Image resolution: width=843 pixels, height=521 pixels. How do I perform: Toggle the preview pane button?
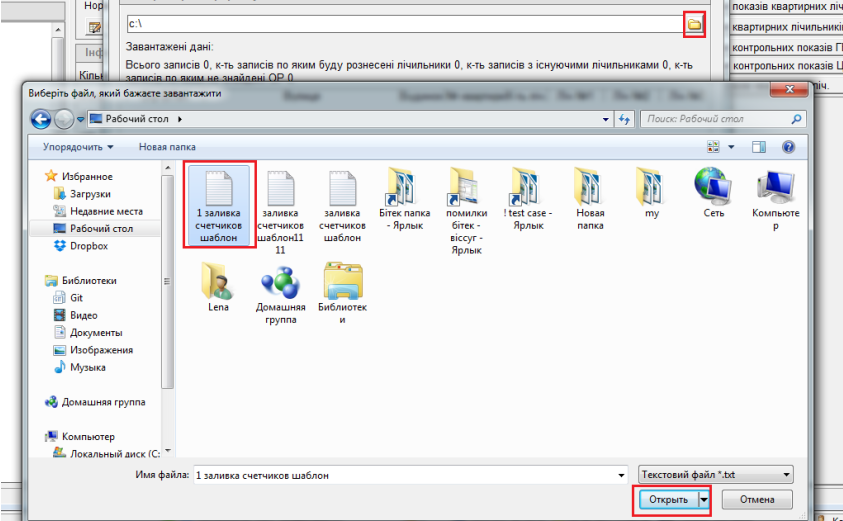[759, 146]
